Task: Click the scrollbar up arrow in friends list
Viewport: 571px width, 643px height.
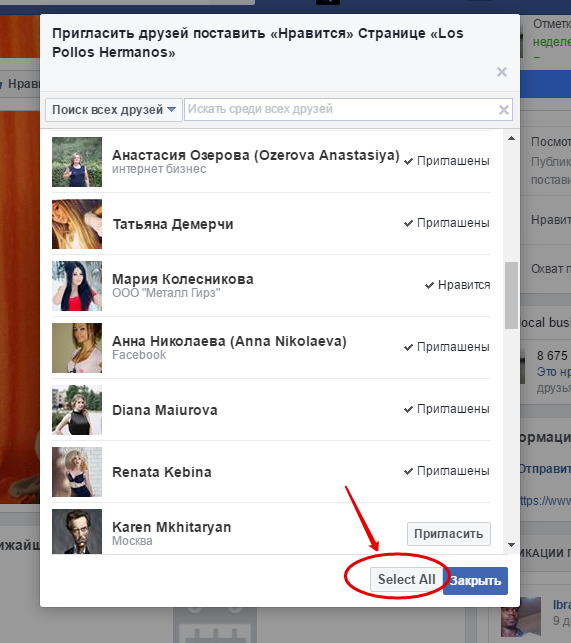Action: coord(511,138)
